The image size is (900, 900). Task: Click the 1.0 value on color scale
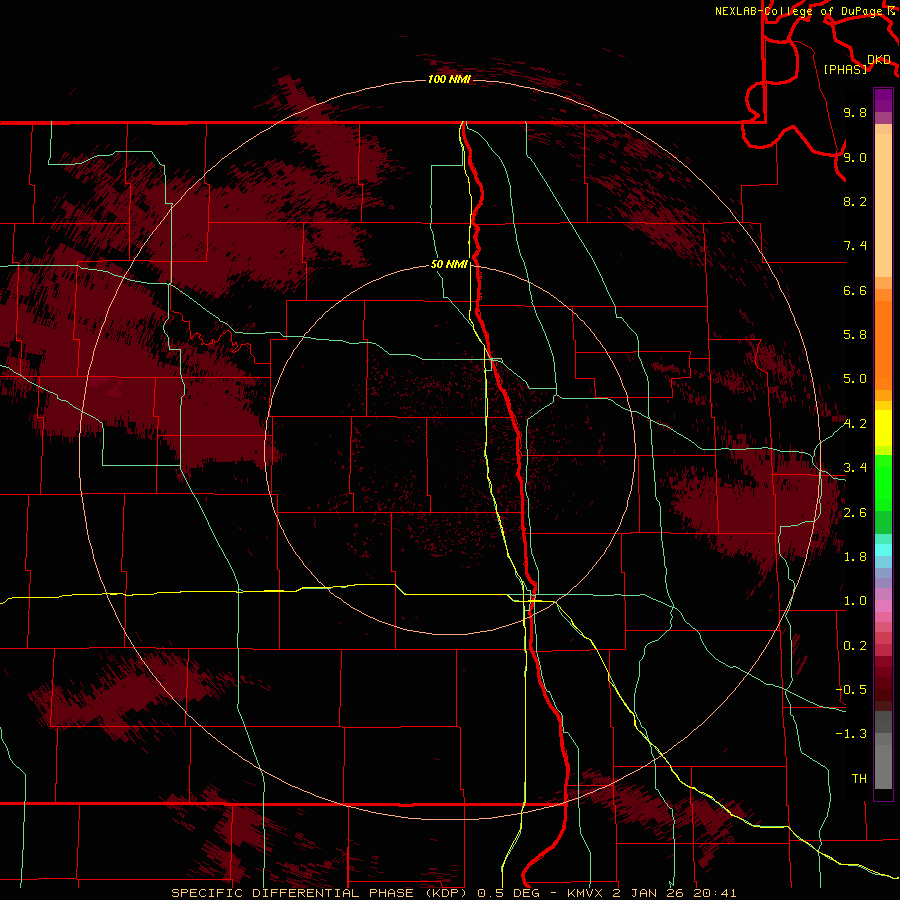coord(855,601)
